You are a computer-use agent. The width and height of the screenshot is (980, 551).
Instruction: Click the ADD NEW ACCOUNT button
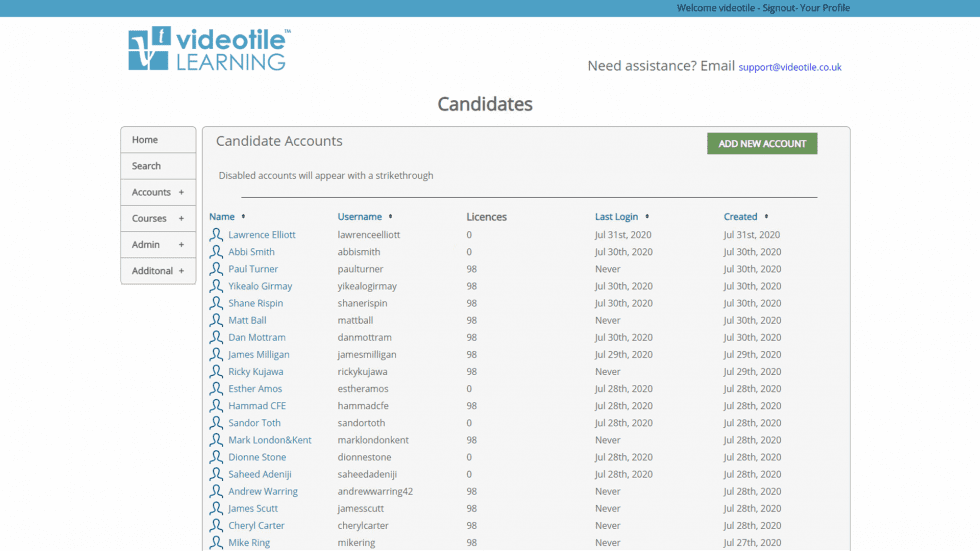[762, 144]
